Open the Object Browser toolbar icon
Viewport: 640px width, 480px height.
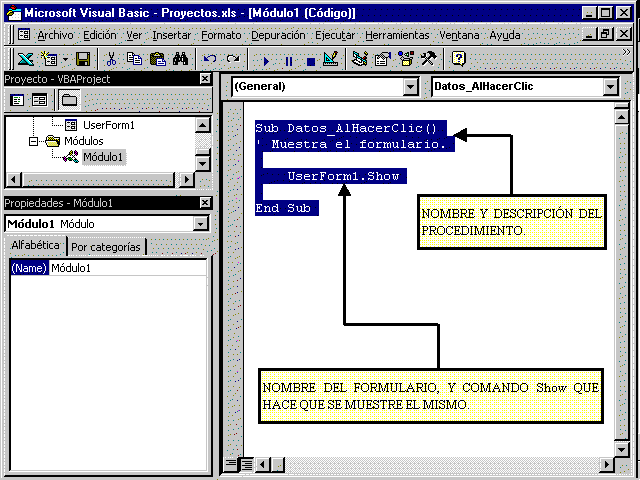tap(406, 60)
